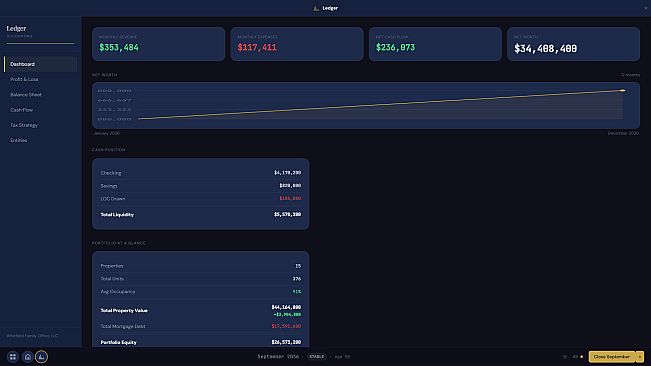Expand the arrow next to Close September
The width and height of the screenshot is (651, 366).
(640, 356)
